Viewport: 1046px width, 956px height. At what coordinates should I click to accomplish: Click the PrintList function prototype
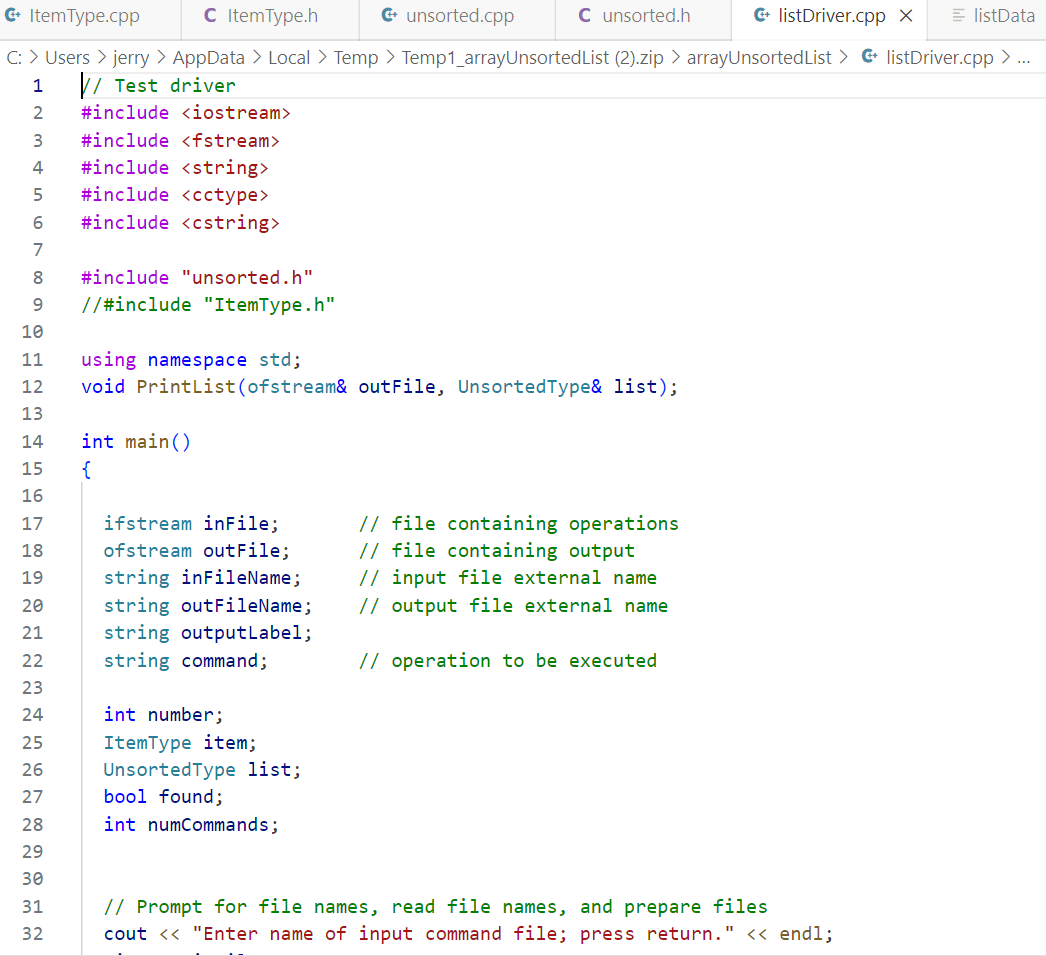click(380, 387)
